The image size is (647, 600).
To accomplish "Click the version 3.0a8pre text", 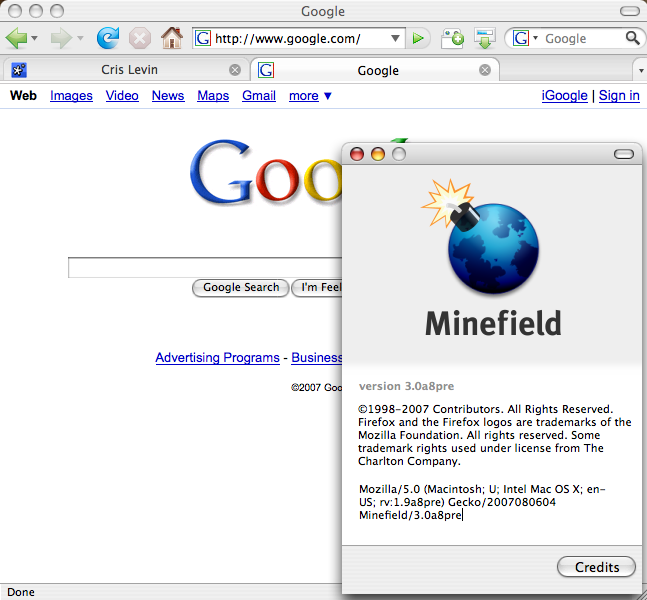I will [406, 386].
